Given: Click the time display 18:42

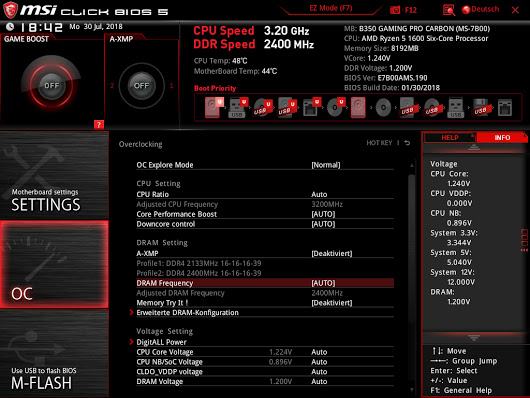Looking at the screenshot, I should tap(42, 27).
